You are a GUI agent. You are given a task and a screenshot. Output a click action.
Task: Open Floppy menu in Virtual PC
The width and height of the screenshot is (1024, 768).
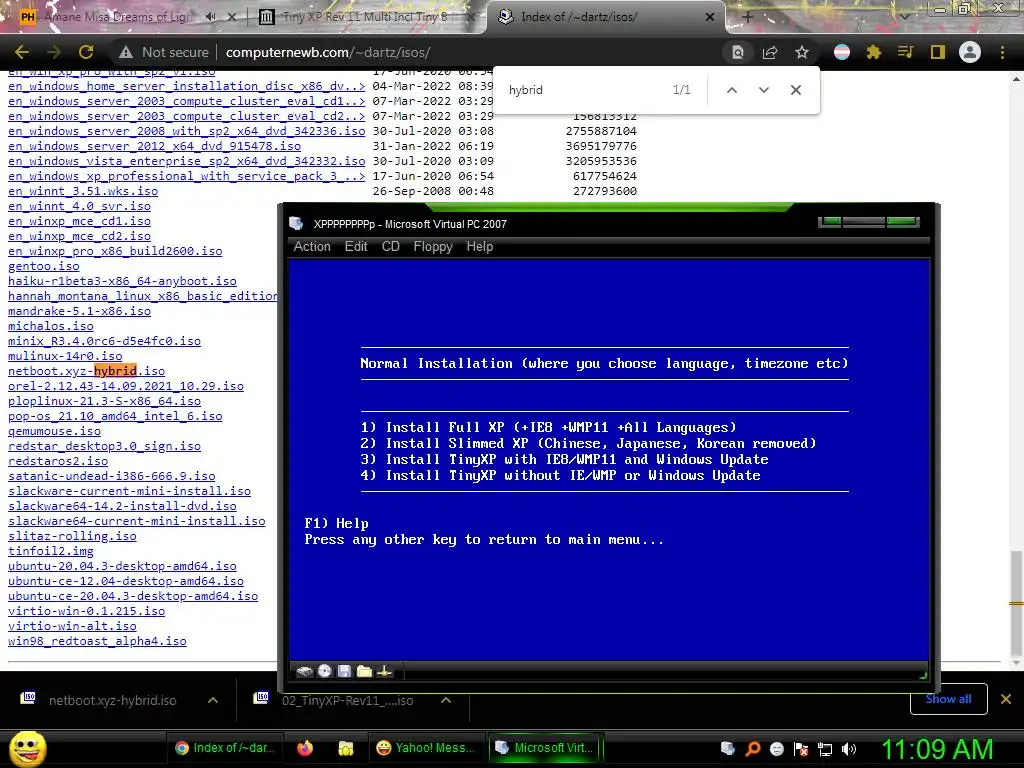pos(433,246)
